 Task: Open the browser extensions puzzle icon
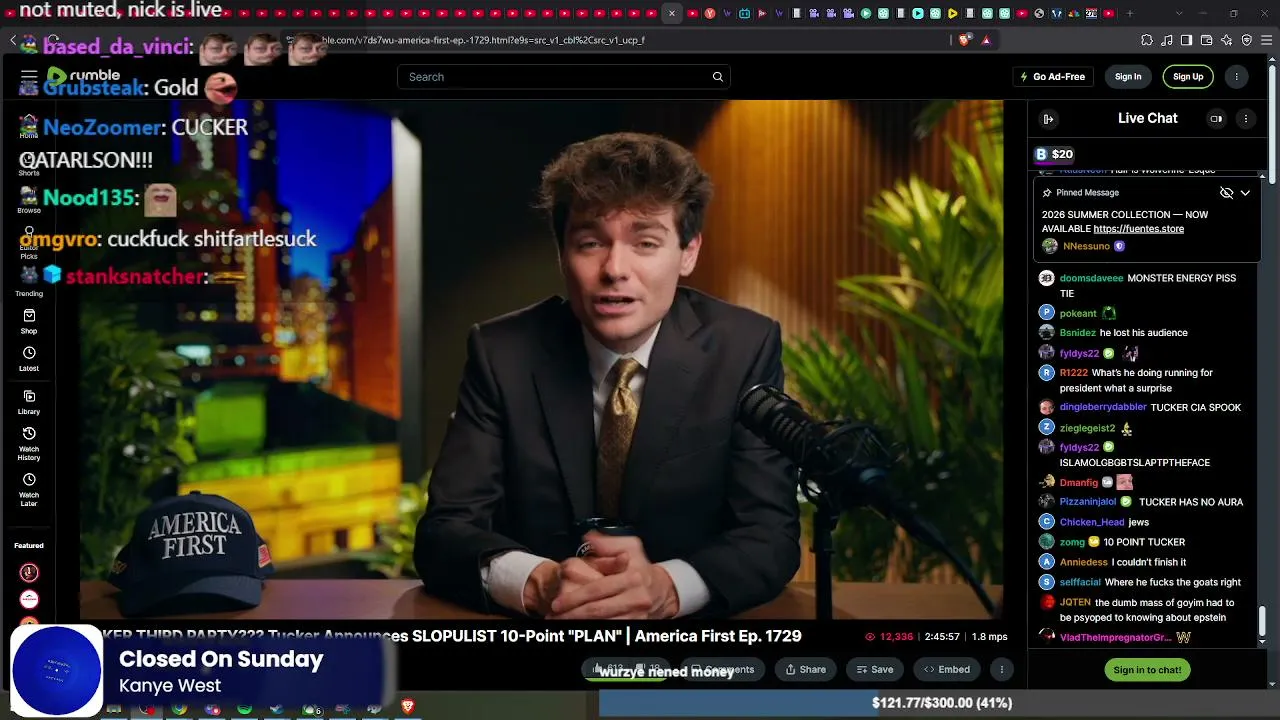coord(1147,40)
